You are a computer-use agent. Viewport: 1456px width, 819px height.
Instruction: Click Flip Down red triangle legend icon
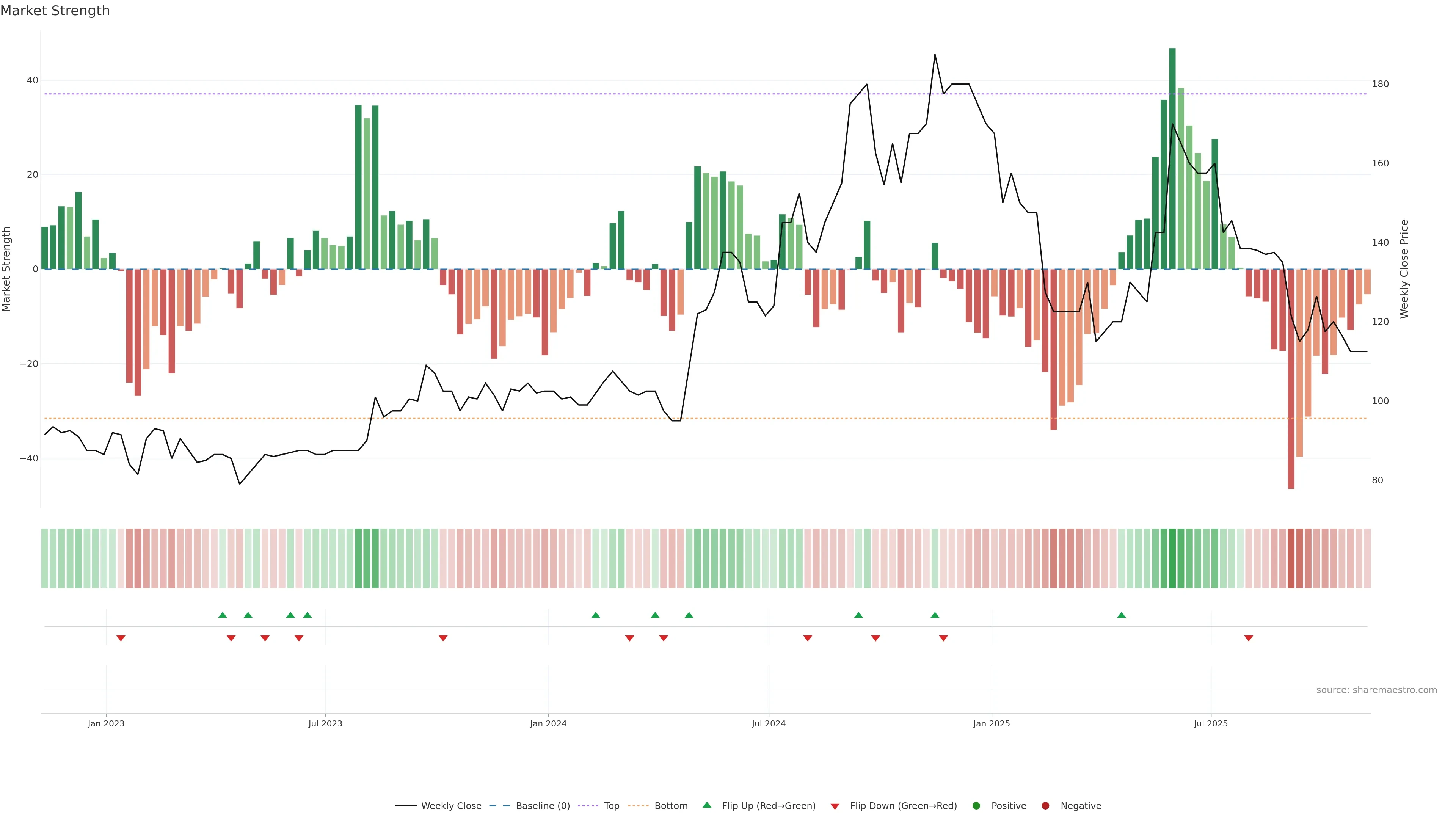[835, 806]
